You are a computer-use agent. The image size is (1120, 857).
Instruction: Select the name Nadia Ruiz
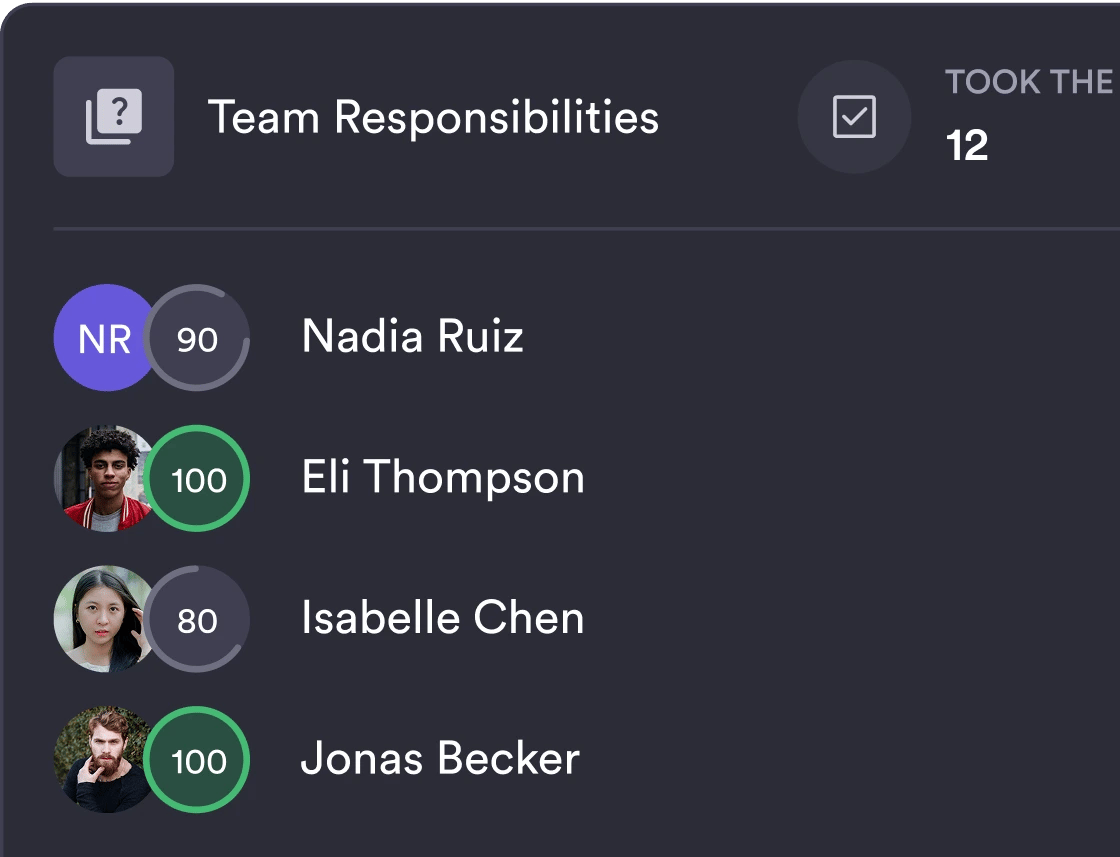point(412,337)
